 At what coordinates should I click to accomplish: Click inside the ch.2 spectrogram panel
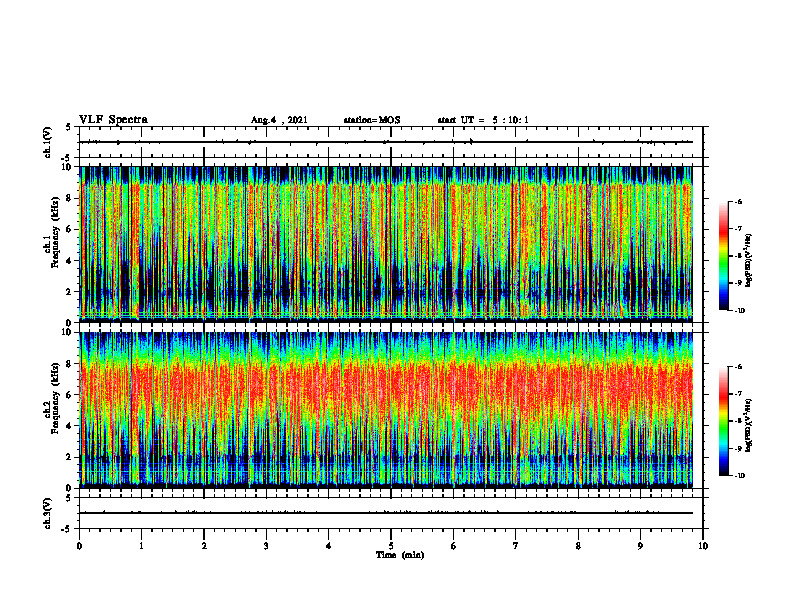[386, 410]
